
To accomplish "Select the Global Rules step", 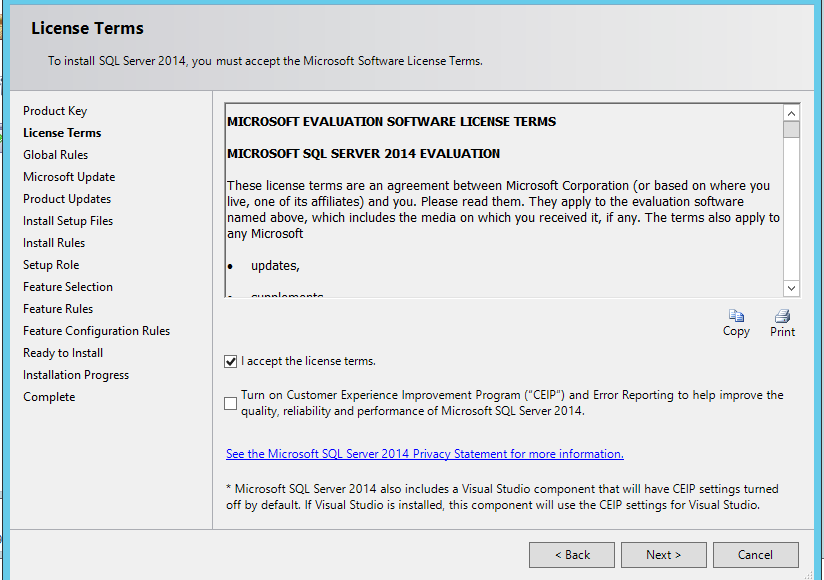I will pyautogui.click(x=56, y=155).
